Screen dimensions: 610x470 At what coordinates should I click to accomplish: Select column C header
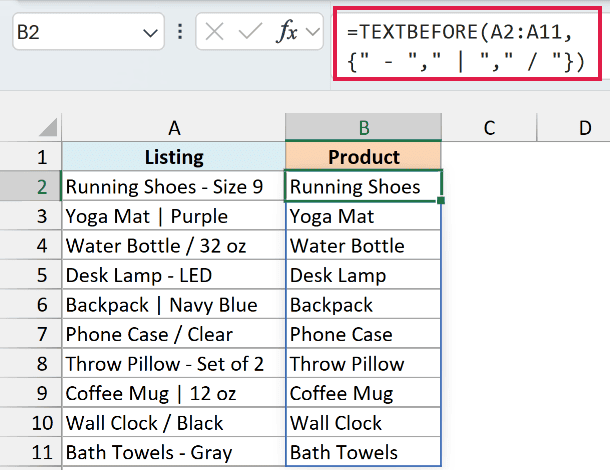click(x=489, y=128)
